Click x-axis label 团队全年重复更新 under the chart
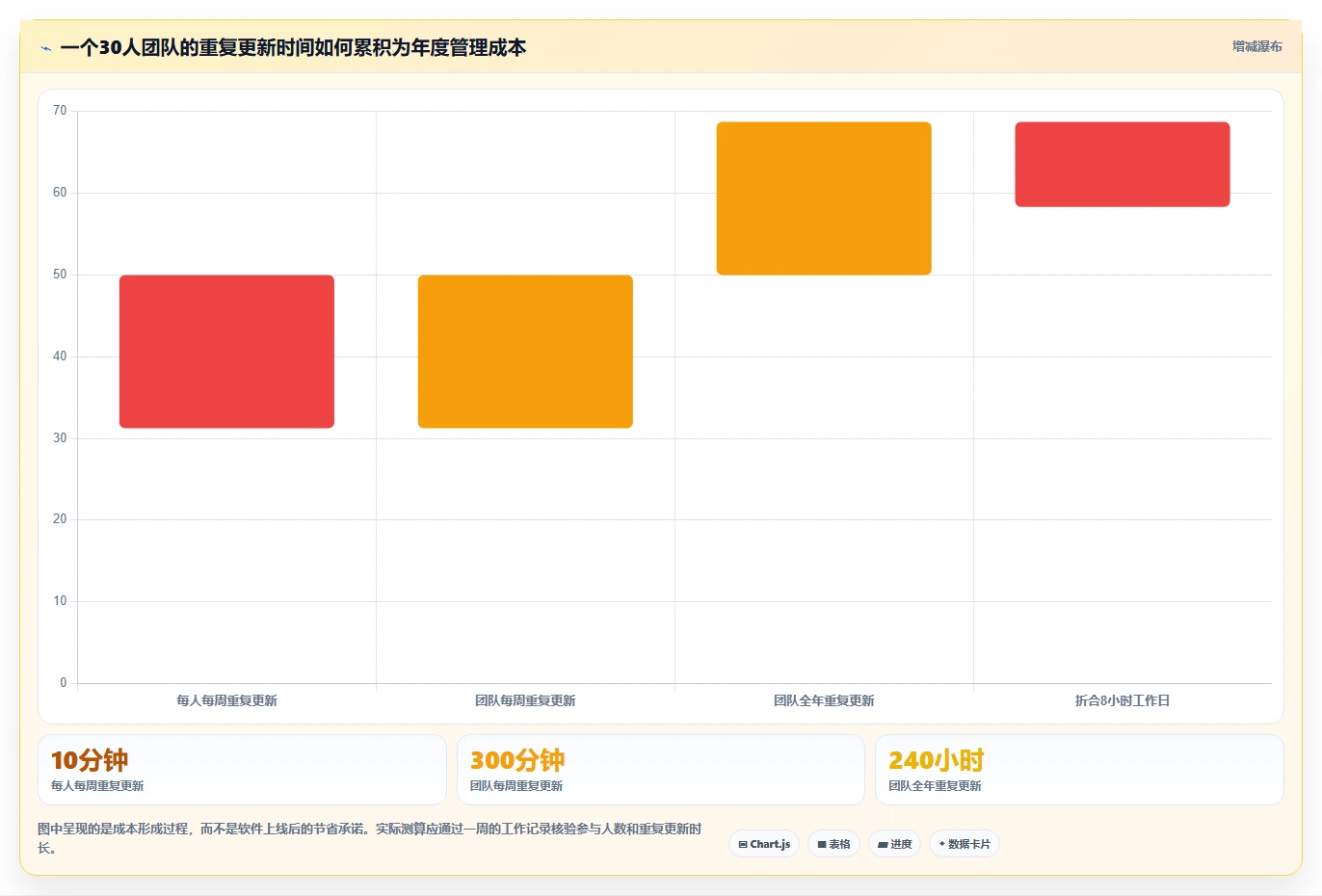This screenshot has width=1322, height=896. (824, 700)
